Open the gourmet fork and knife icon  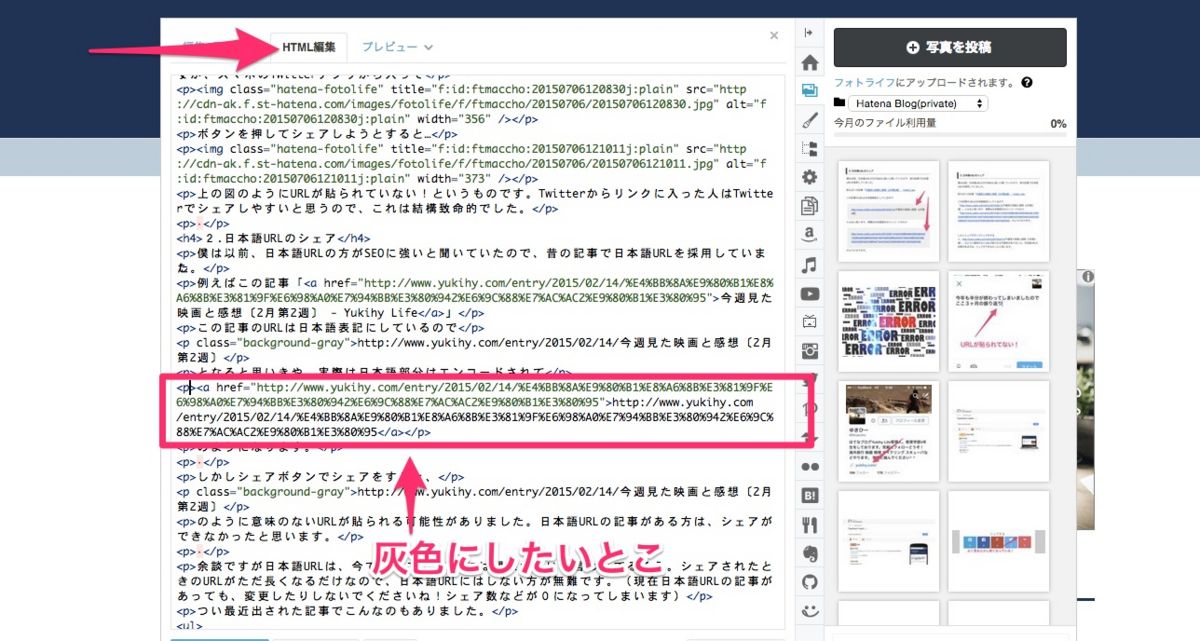pos(810,523)
